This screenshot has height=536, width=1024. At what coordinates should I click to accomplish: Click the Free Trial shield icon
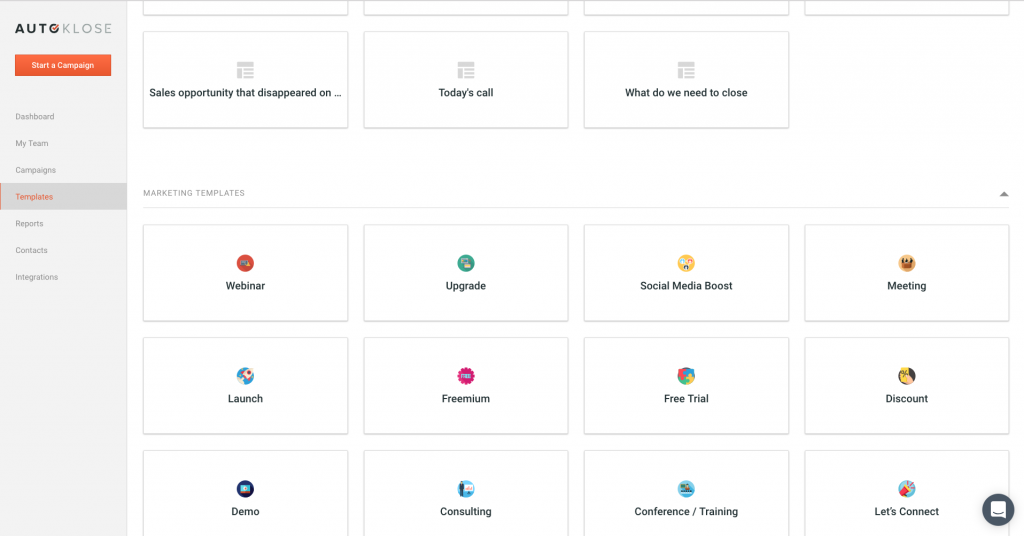686,376
